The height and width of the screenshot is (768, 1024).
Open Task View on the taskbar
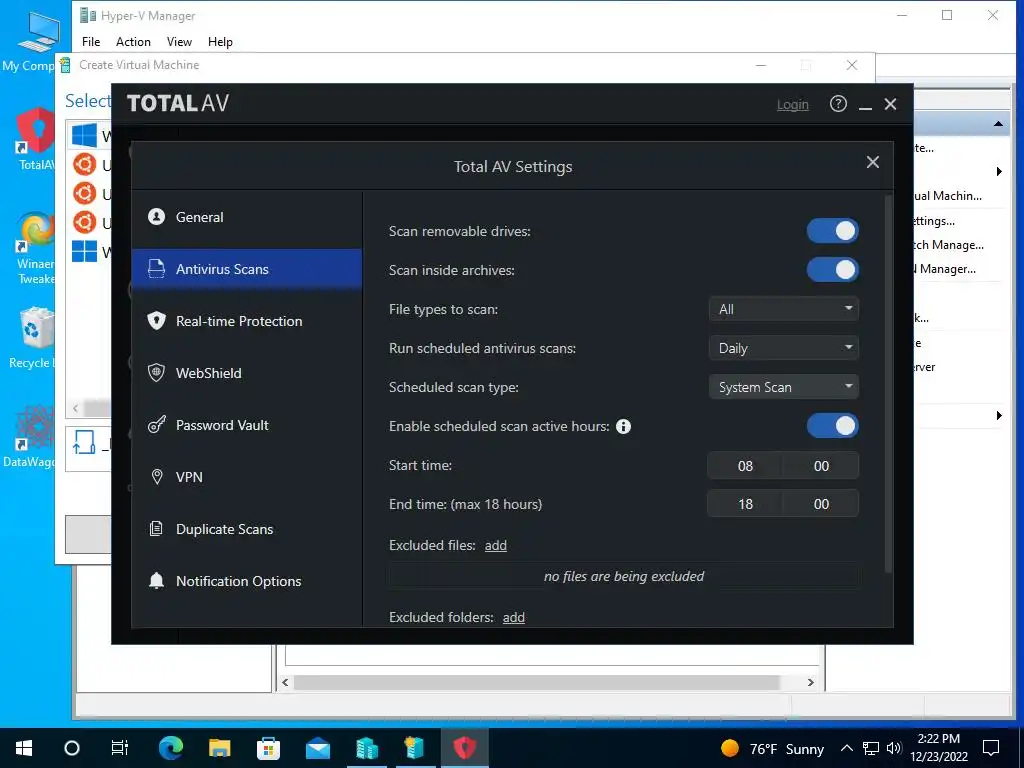click(x=120, y=748)
